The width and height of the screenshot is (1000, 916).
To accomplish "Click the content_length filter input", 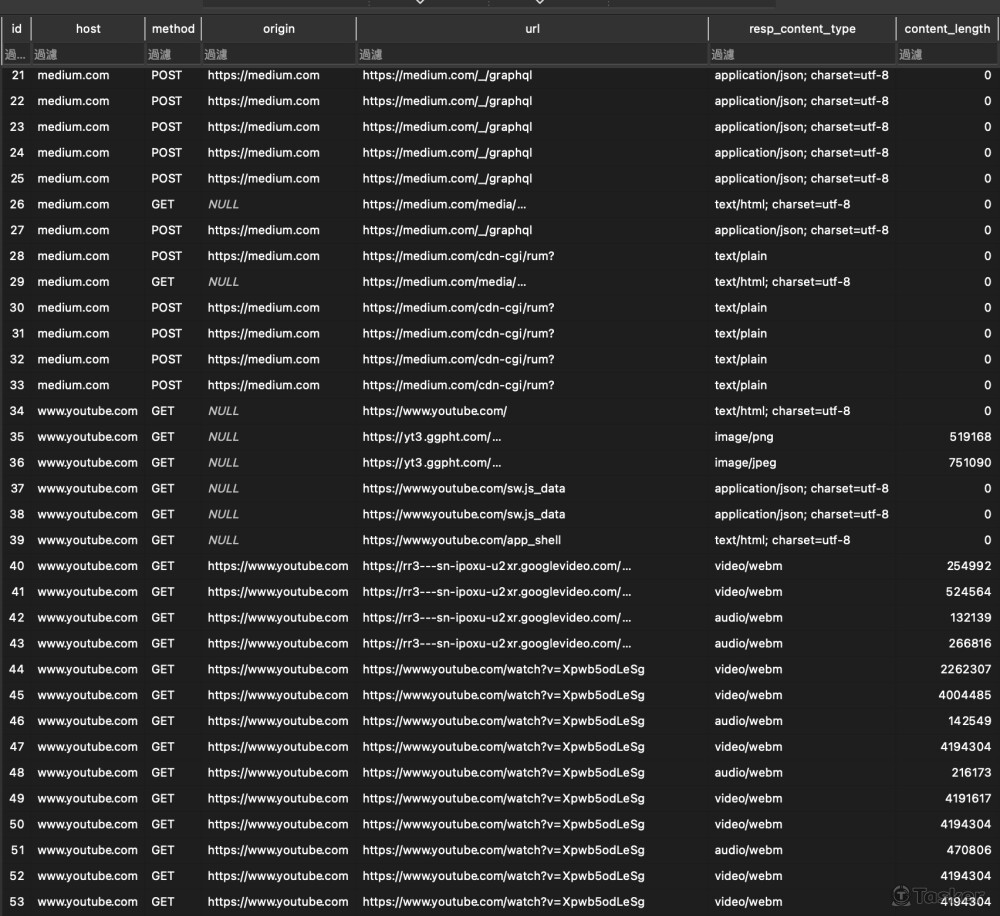I will pos(946,54).
